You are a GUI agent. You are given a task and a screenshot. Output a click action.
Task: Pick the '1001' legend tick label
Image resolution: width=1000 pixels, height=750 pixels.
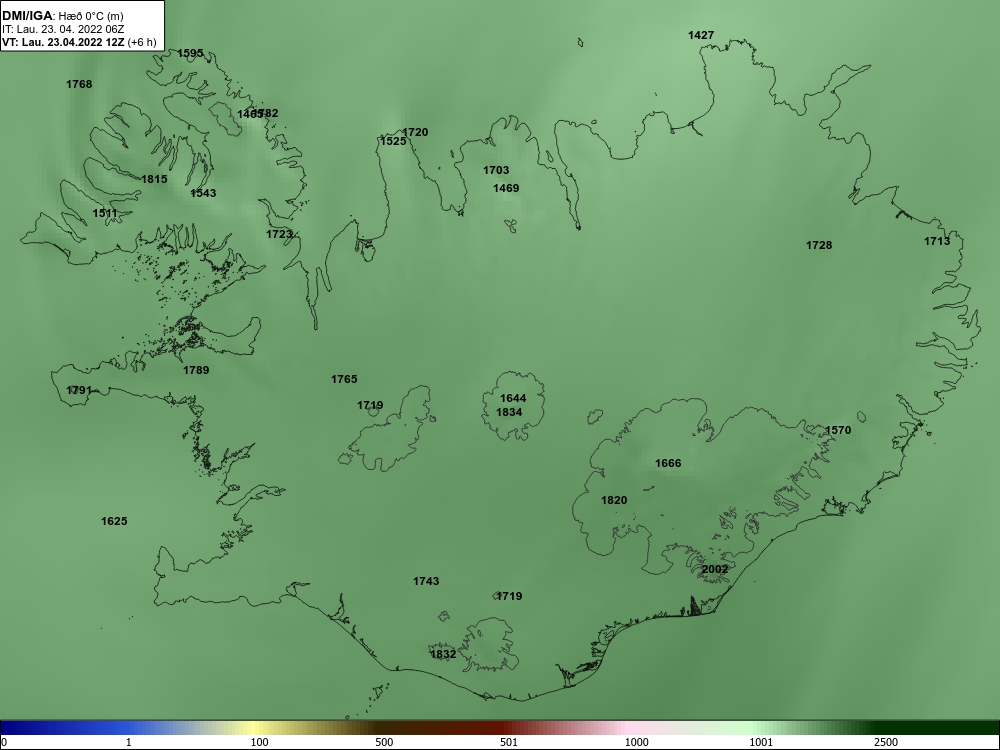[x=761, y=742]
